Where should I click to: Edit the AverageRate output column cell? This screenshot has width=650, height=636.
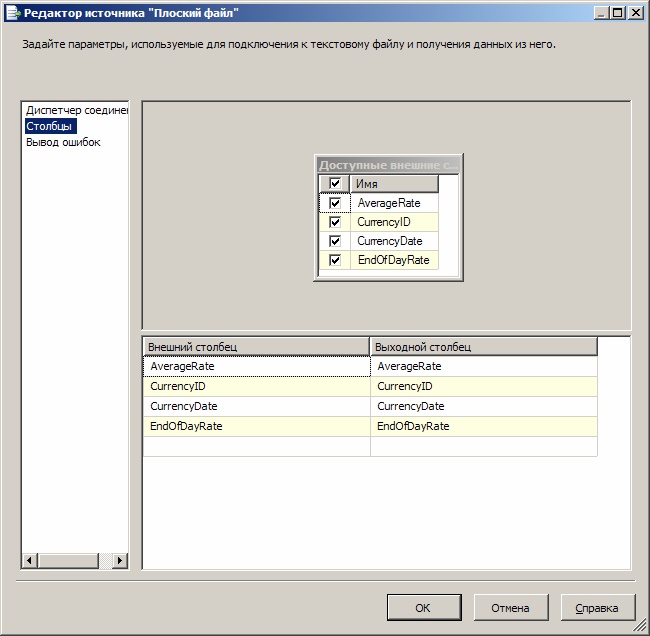(x=484, y=366)
